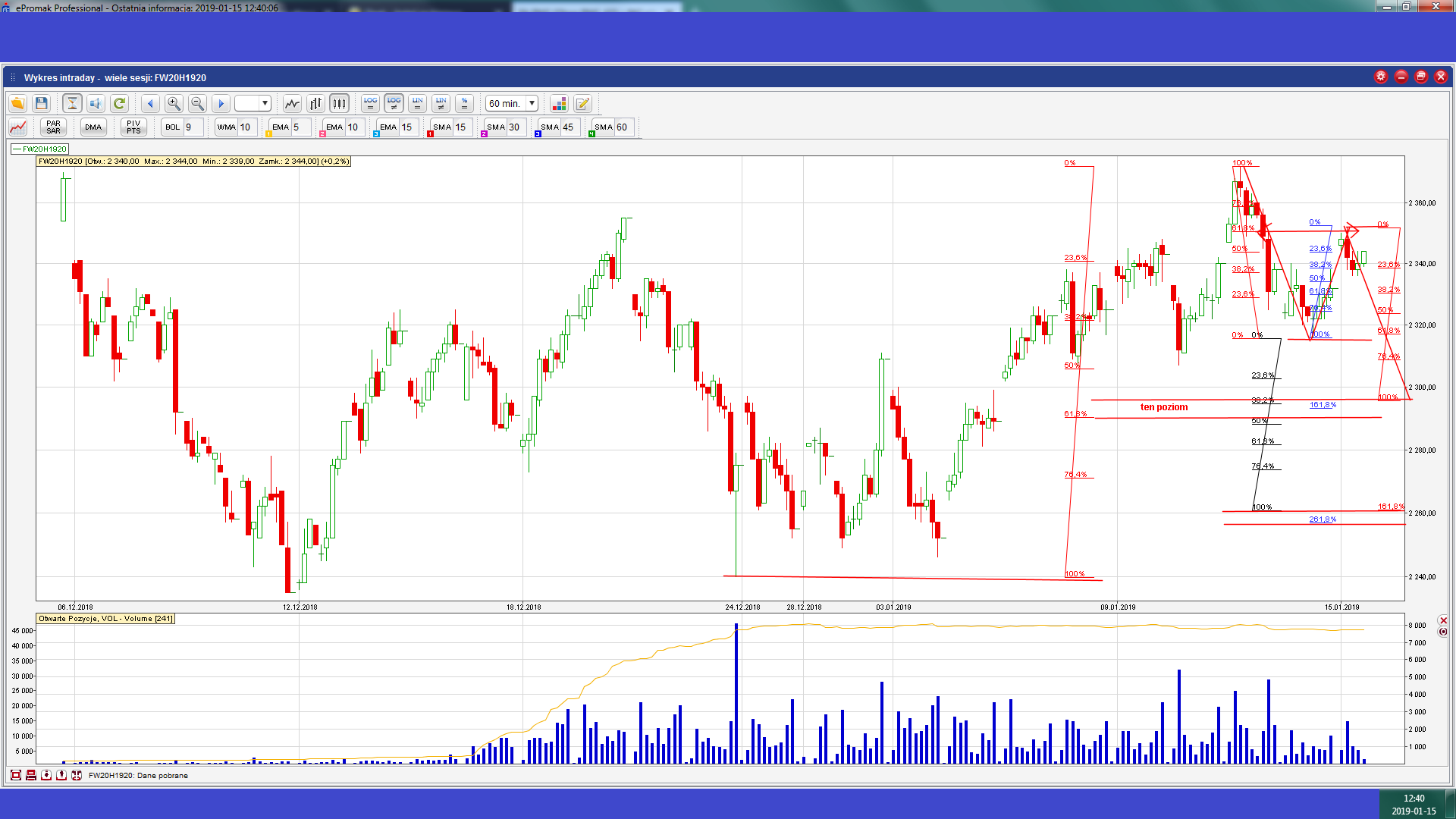Click the PAR SAR indicator button
The image size is (1456, 819).
[x=53, y=127]
